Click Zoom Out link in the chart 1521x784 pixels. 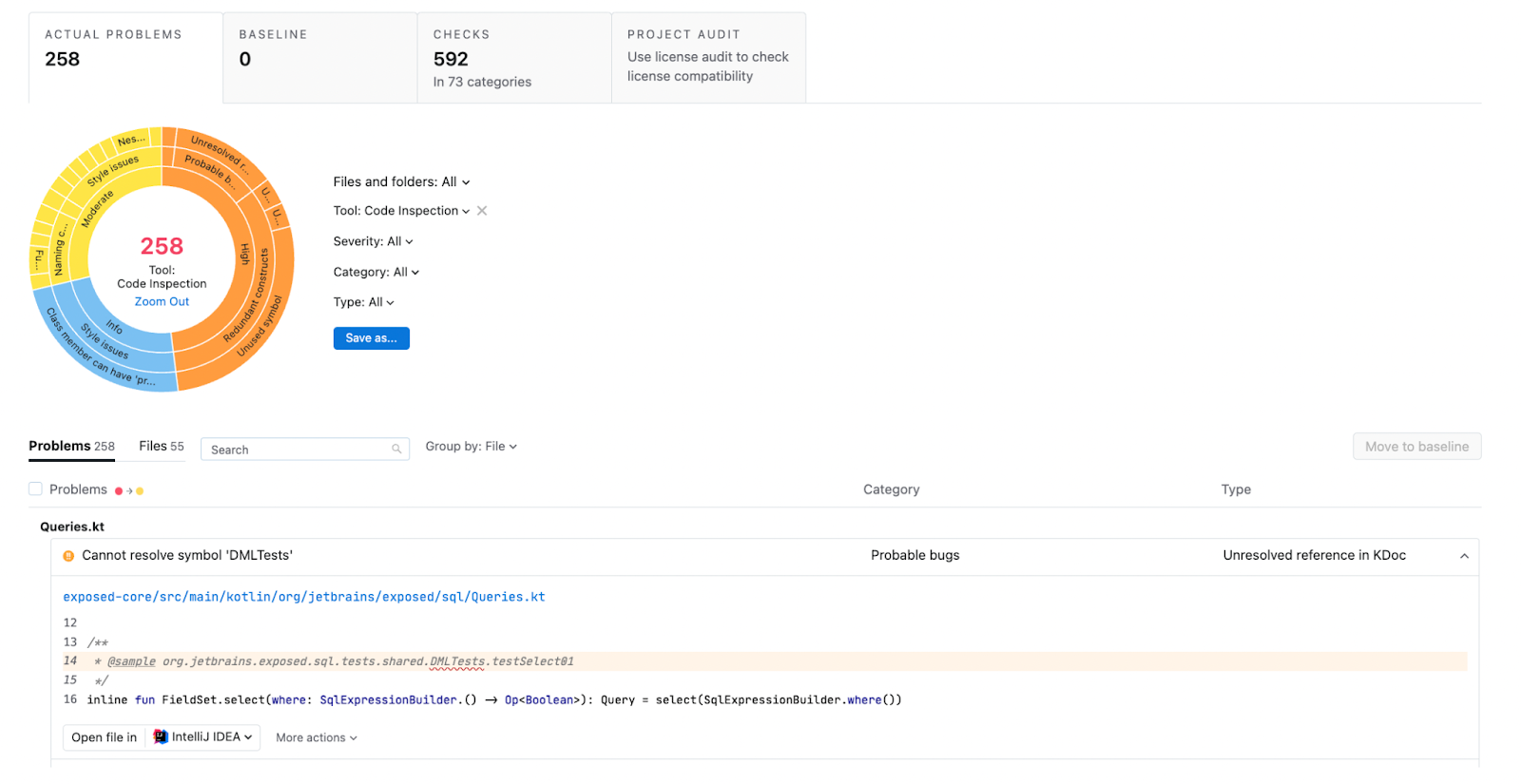click(x=162, y=302)
